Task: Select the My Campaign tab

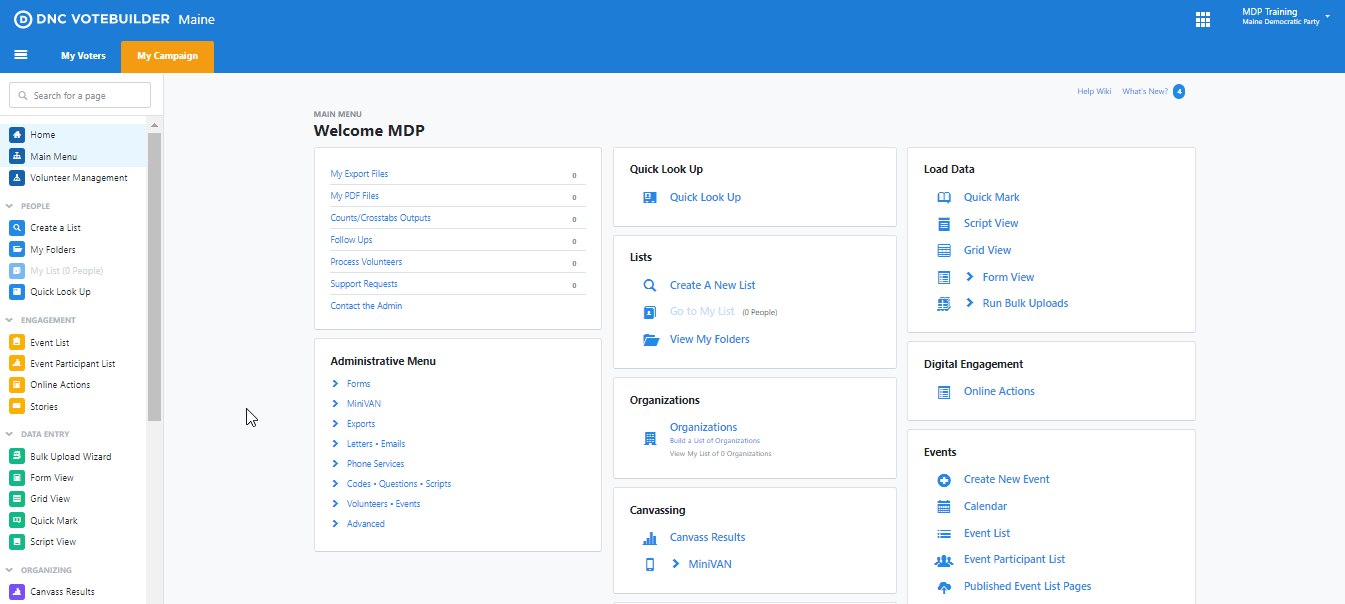Action: [x=167, y=56]
